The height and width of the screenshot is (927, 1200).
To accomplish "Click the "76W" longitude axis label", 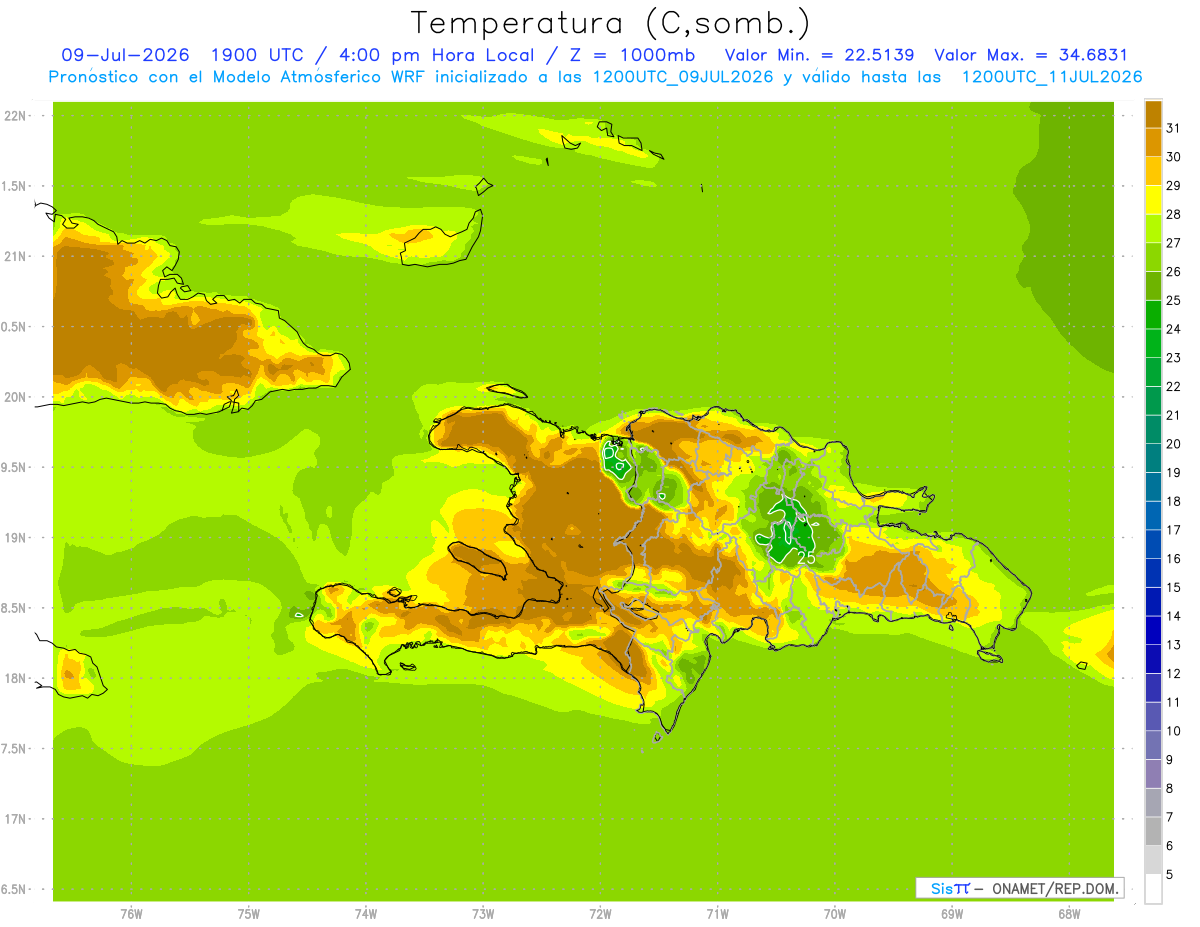I will (x=131, y=914).
